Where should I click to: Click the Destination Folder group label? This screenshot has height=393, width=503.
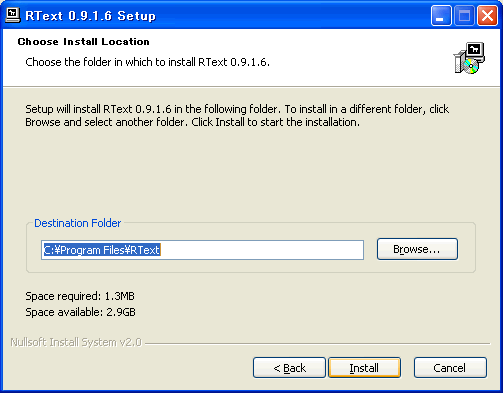tap(78, 223)
